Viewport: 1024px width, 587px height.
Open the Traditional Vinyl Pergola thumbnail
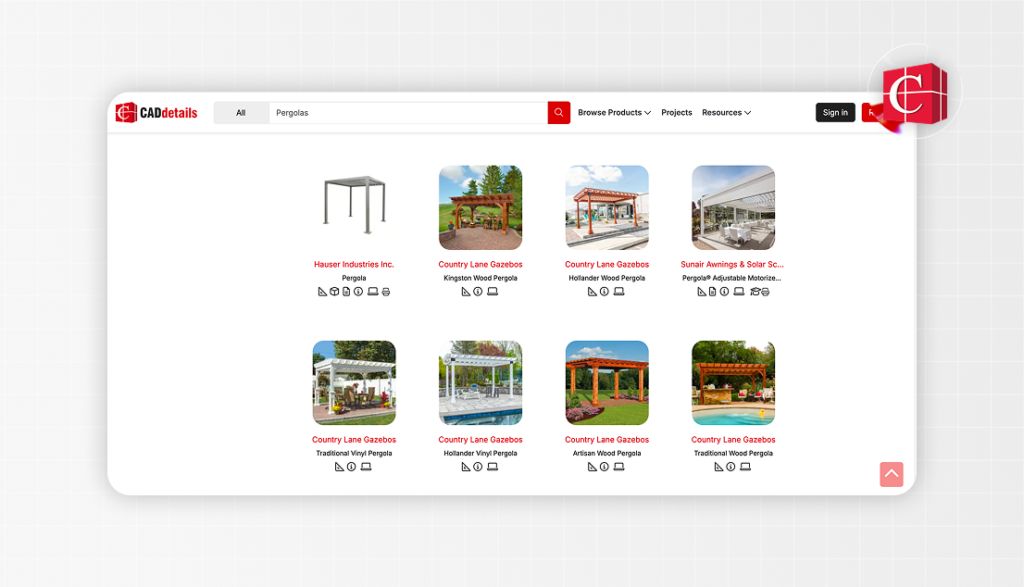pos(354,383)
